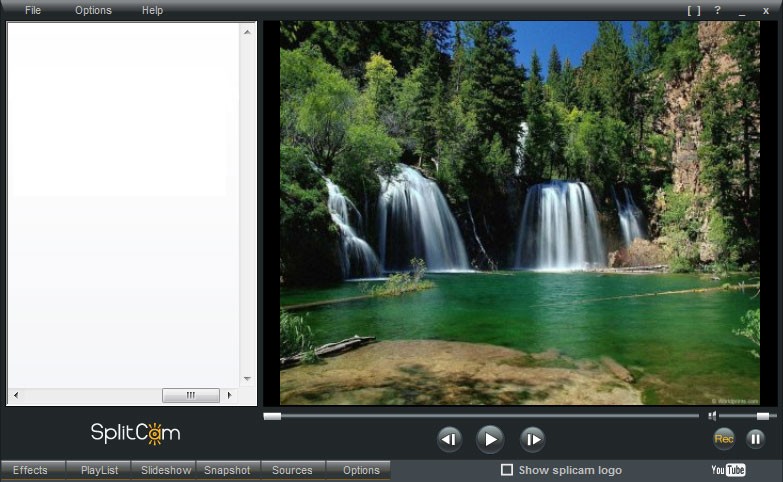Click the SplitCam logo
The width and height of the screenshot is (783, 482).
coord(135,433)
